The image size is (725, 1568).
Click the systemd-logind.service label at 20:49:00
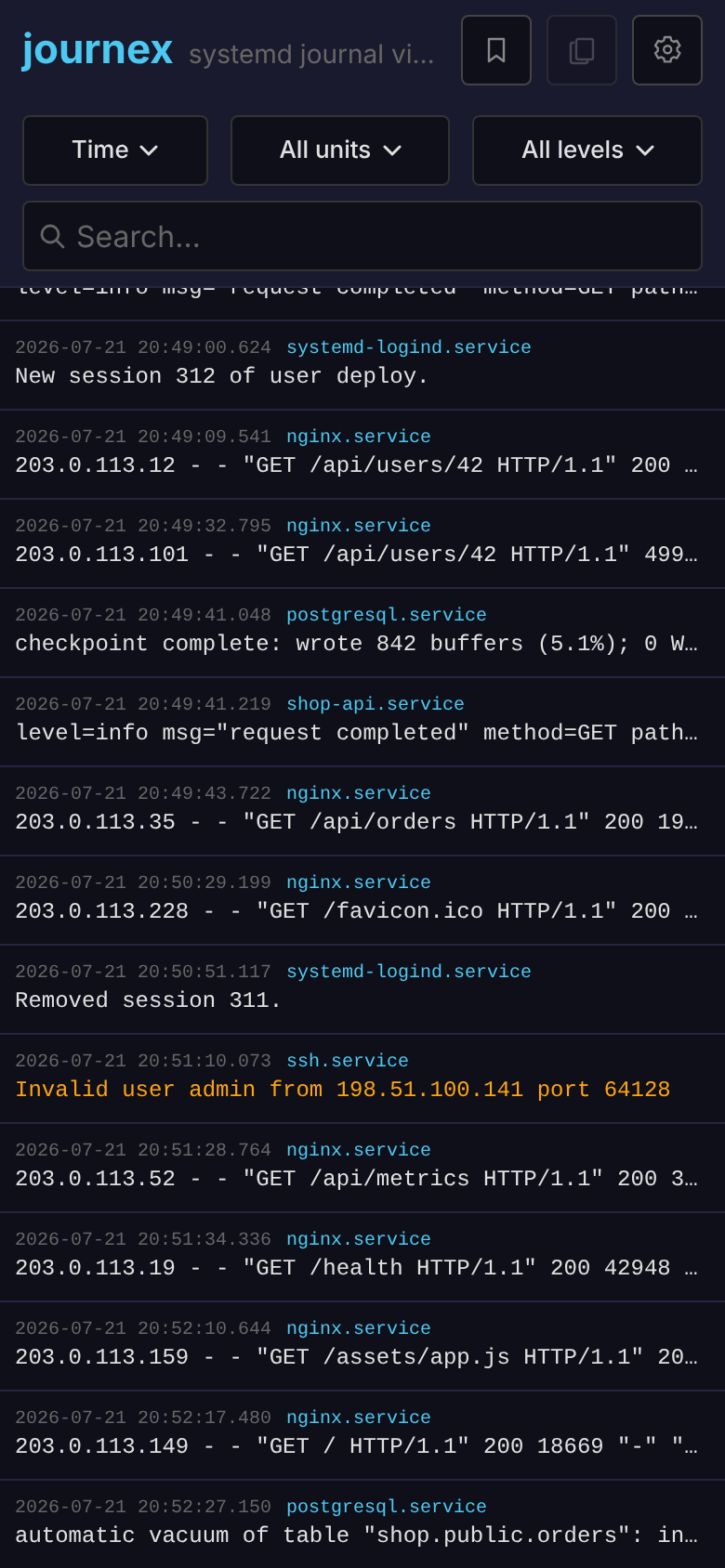click(409, 347)
